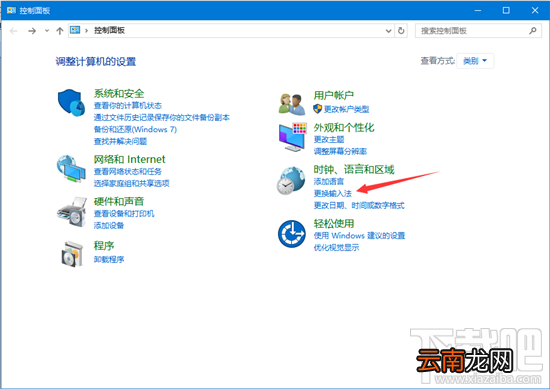This screenshot has width=550, height=389.
Task: Open 使用 Windows 建议的设置 link
Action: [359, 236]
